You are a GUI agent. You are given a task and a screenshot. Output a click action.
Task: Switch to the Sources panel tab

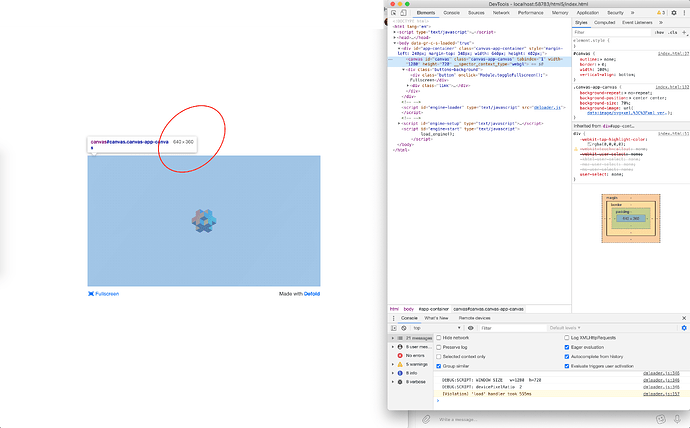tap(476, 13)
